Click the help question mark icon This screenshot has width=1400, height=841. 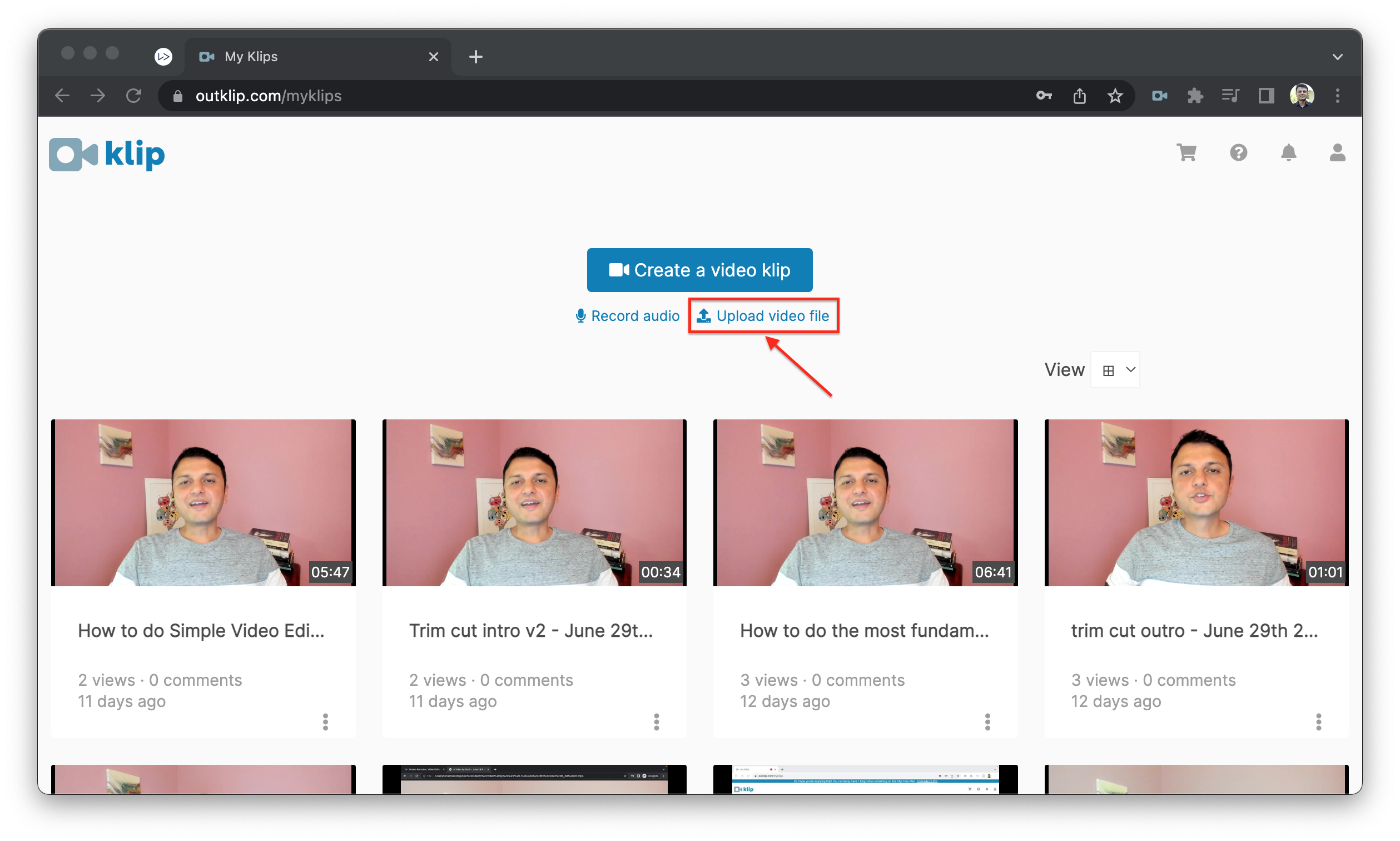(x=1238, y=153)
